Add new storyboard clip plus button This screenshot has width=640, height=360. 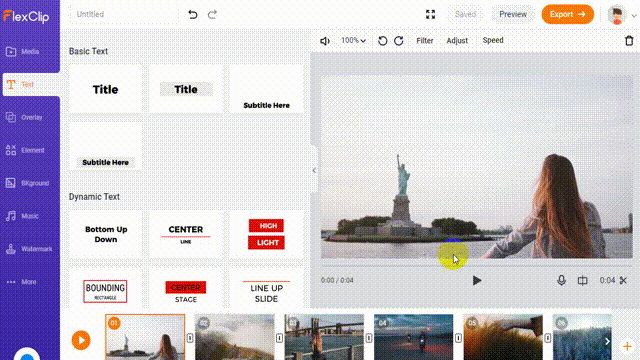tap(627, 347)
